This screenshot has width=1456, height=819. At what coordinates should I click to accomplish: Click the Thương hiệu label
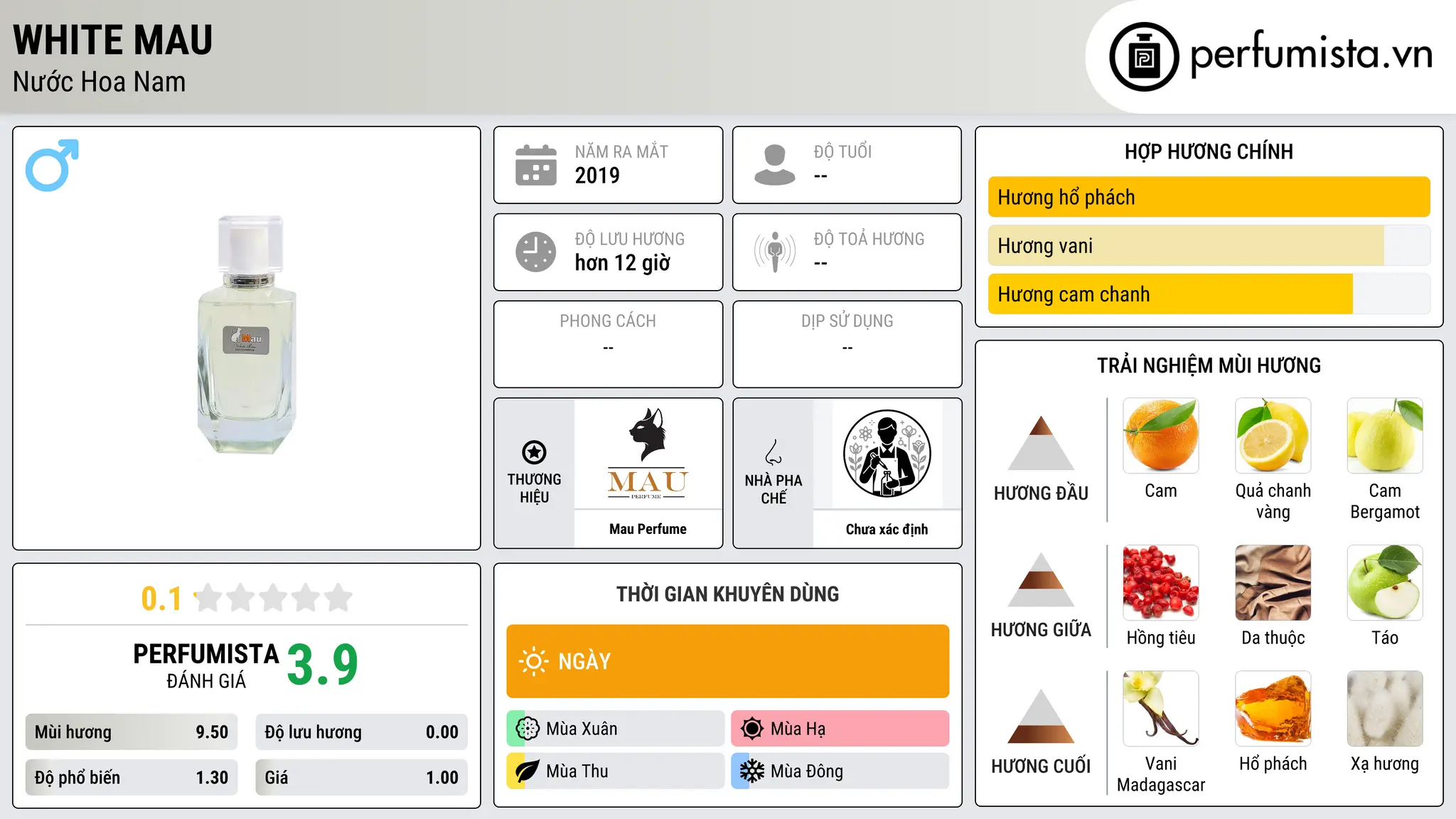point(534,488)
